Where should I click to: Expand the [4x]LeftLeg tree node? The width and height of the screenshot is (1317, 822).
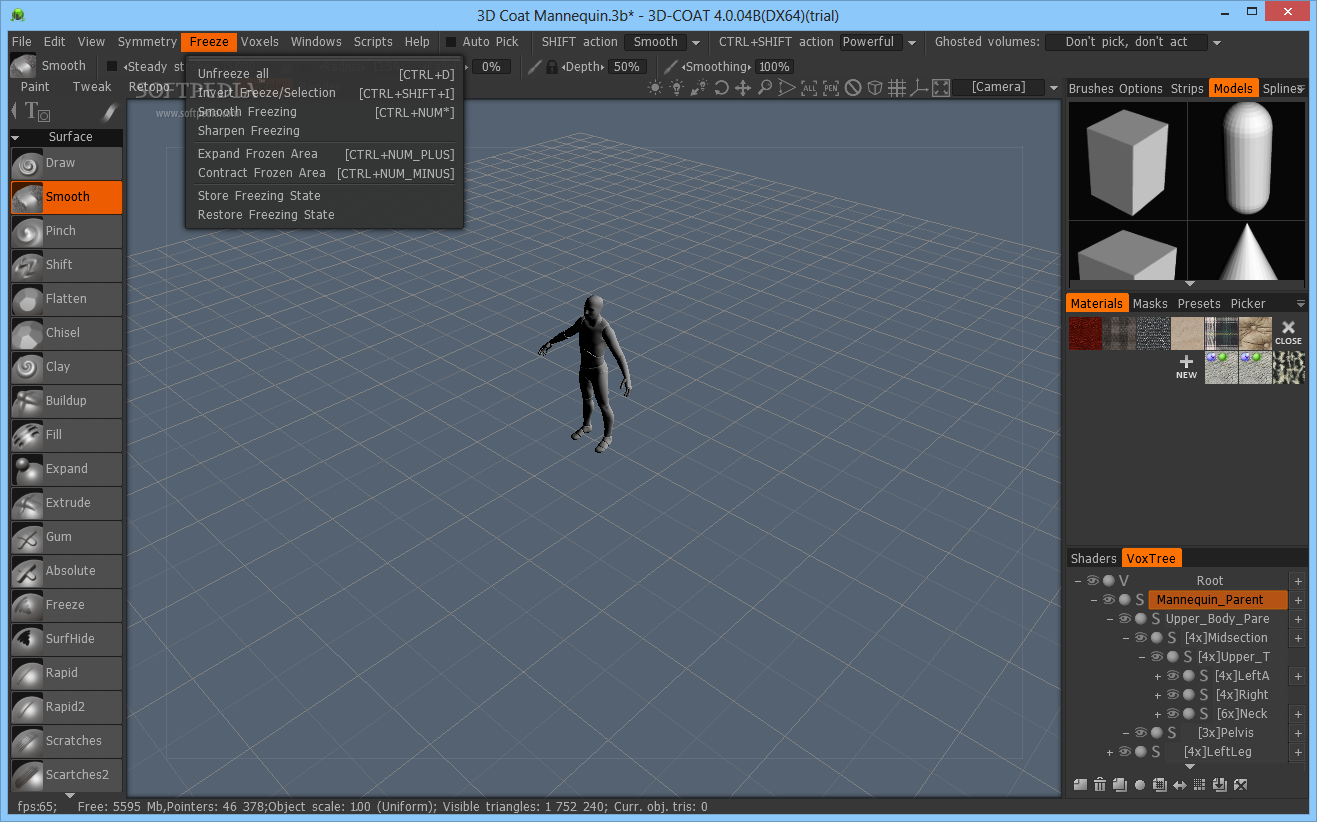pos(1110,752)
